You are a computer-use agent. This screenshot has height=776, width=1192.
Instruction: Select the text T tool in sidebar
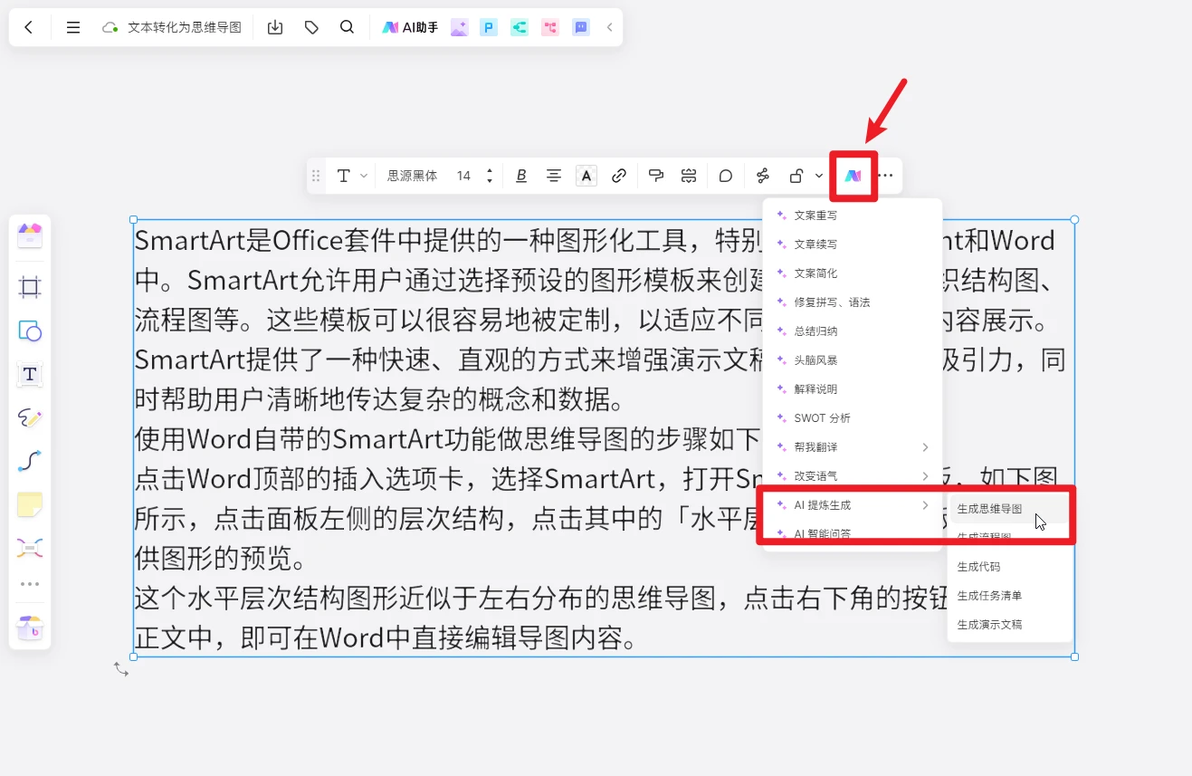[30, 374]
